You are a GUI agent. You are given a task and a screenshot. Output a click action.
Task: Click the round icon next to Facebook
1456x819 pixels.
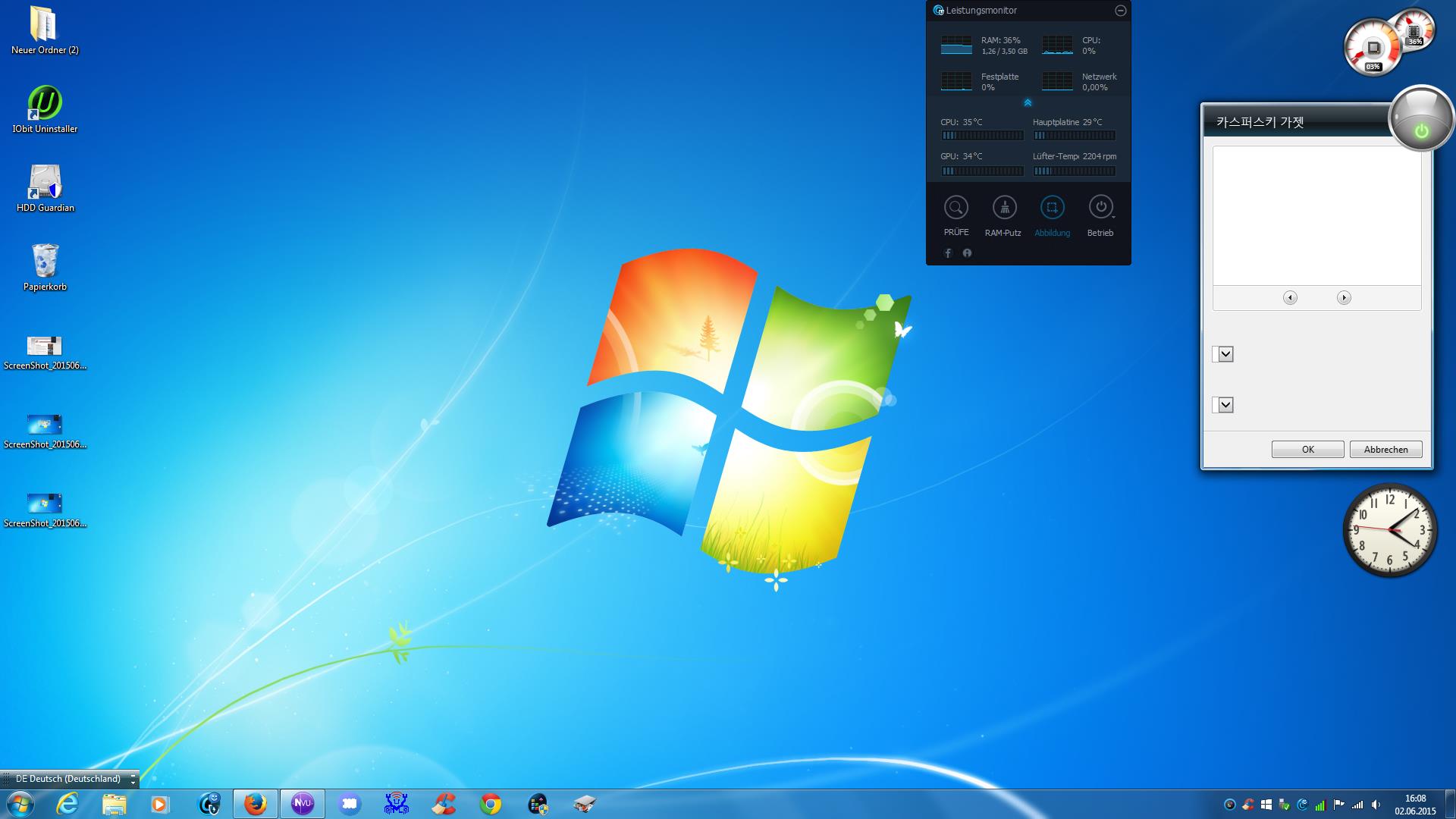point(967,253)
